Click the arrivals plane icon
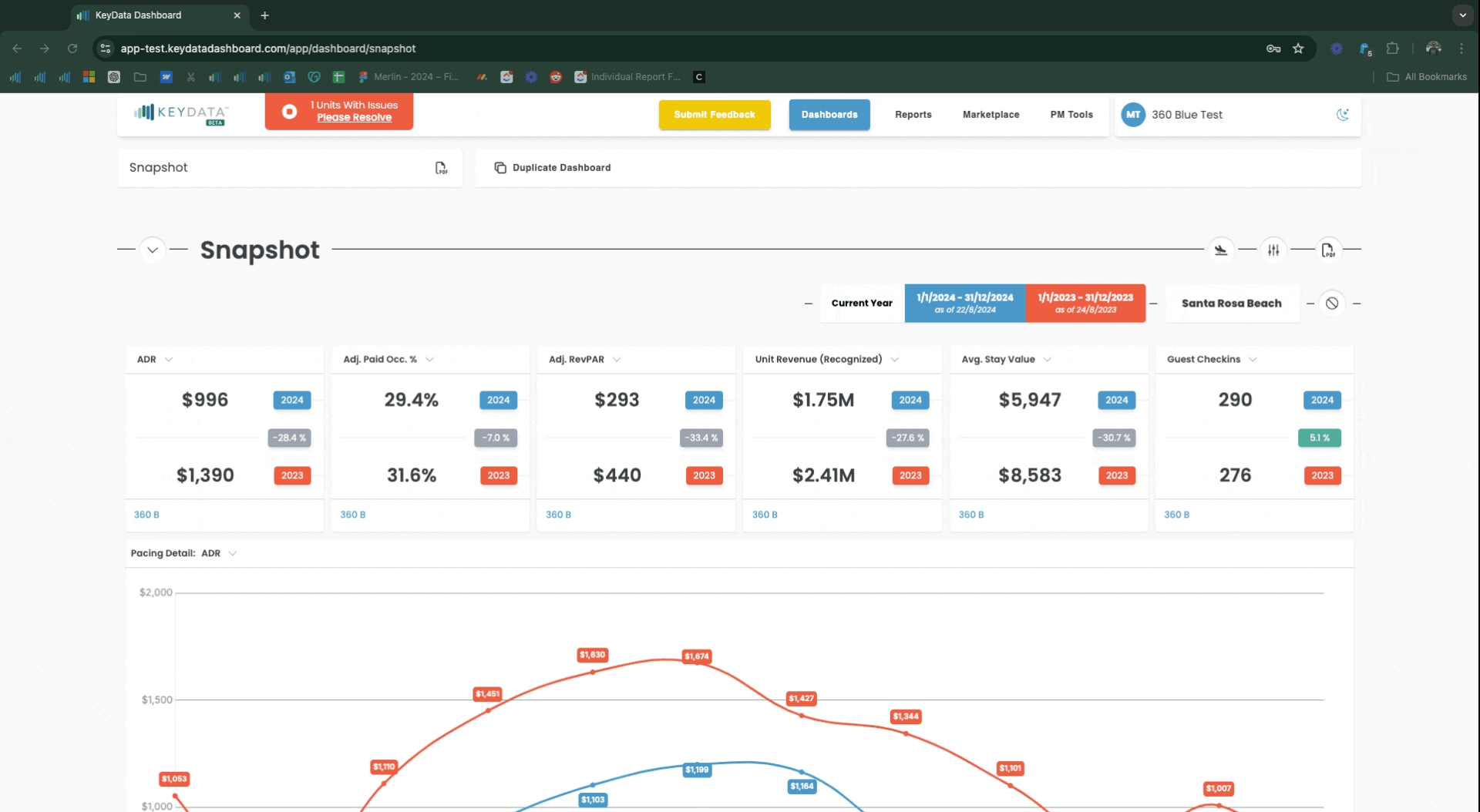Screen dimensions: 1480x812 tap(1221, 250)
